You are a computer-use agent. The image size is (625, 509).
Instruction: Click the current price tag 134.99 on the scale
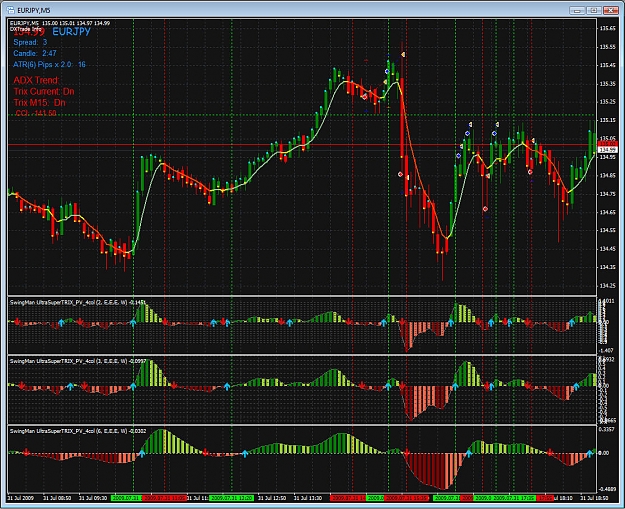click(x=608, y=150)
